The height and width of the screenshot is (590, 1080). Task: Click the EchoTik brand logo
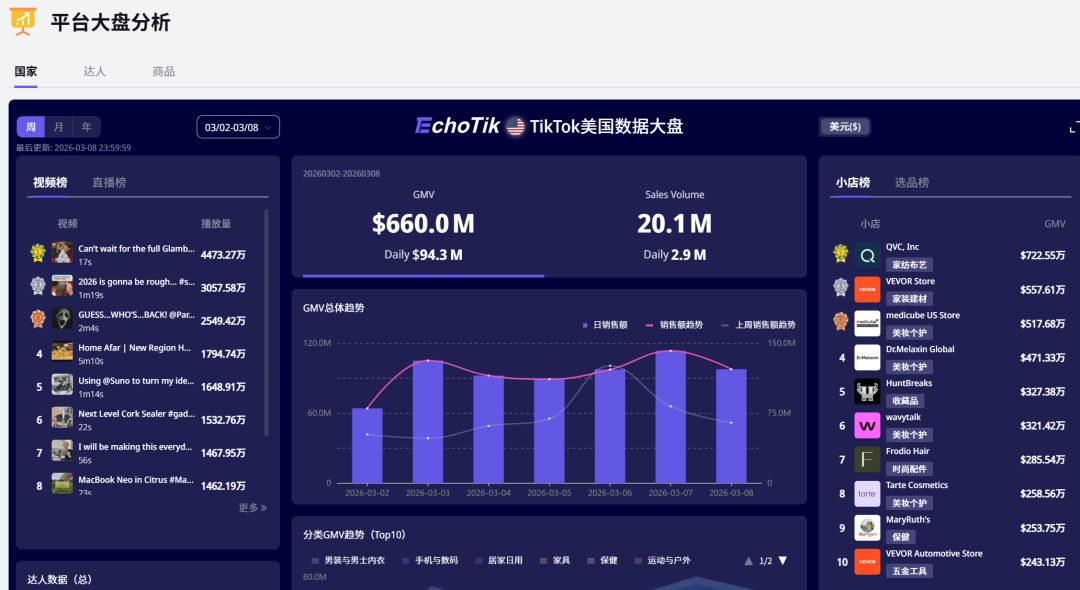pos(457,126)
